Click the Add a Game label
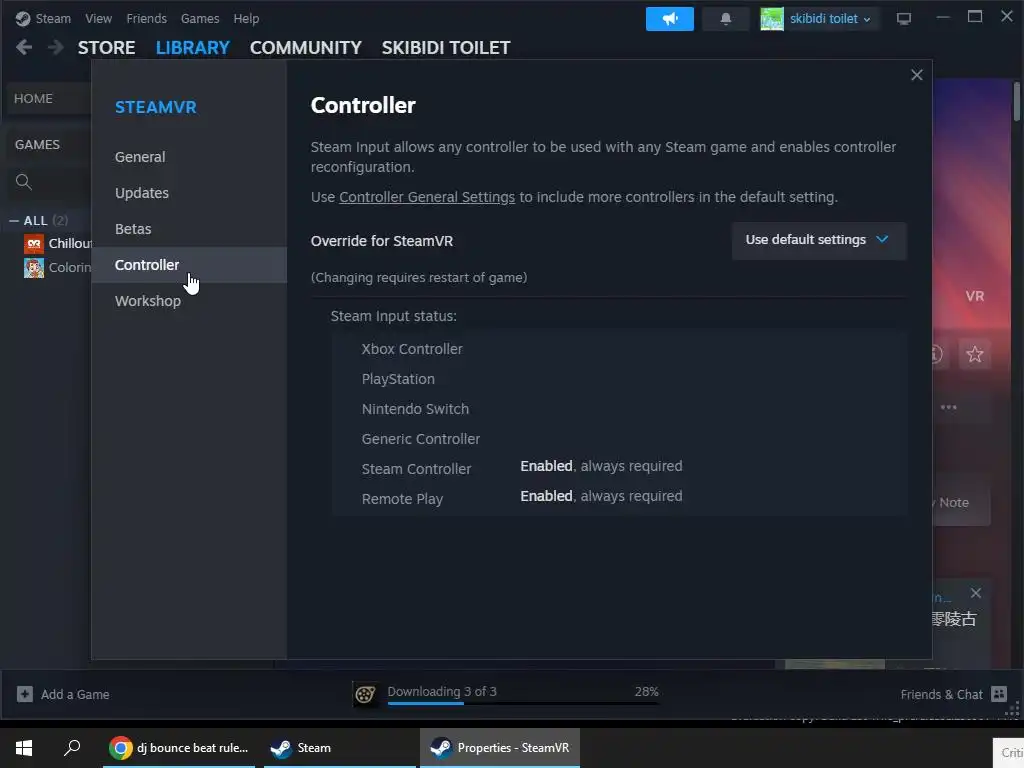 75,694
